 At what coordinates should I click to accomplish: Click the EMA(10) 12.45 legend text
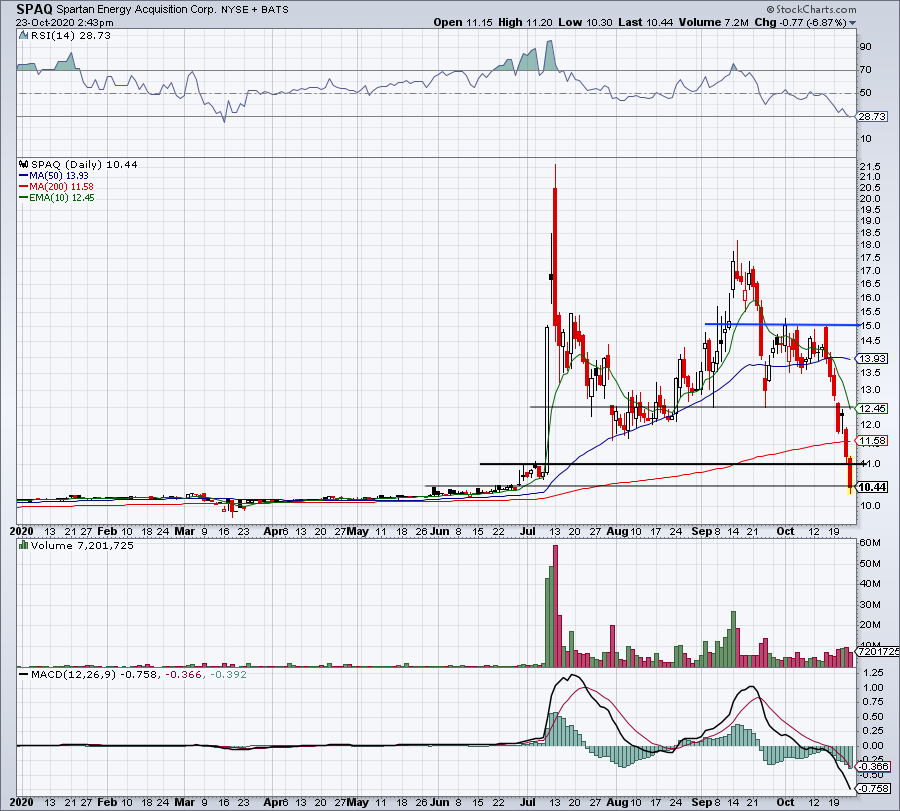click(x=61, y=197)
